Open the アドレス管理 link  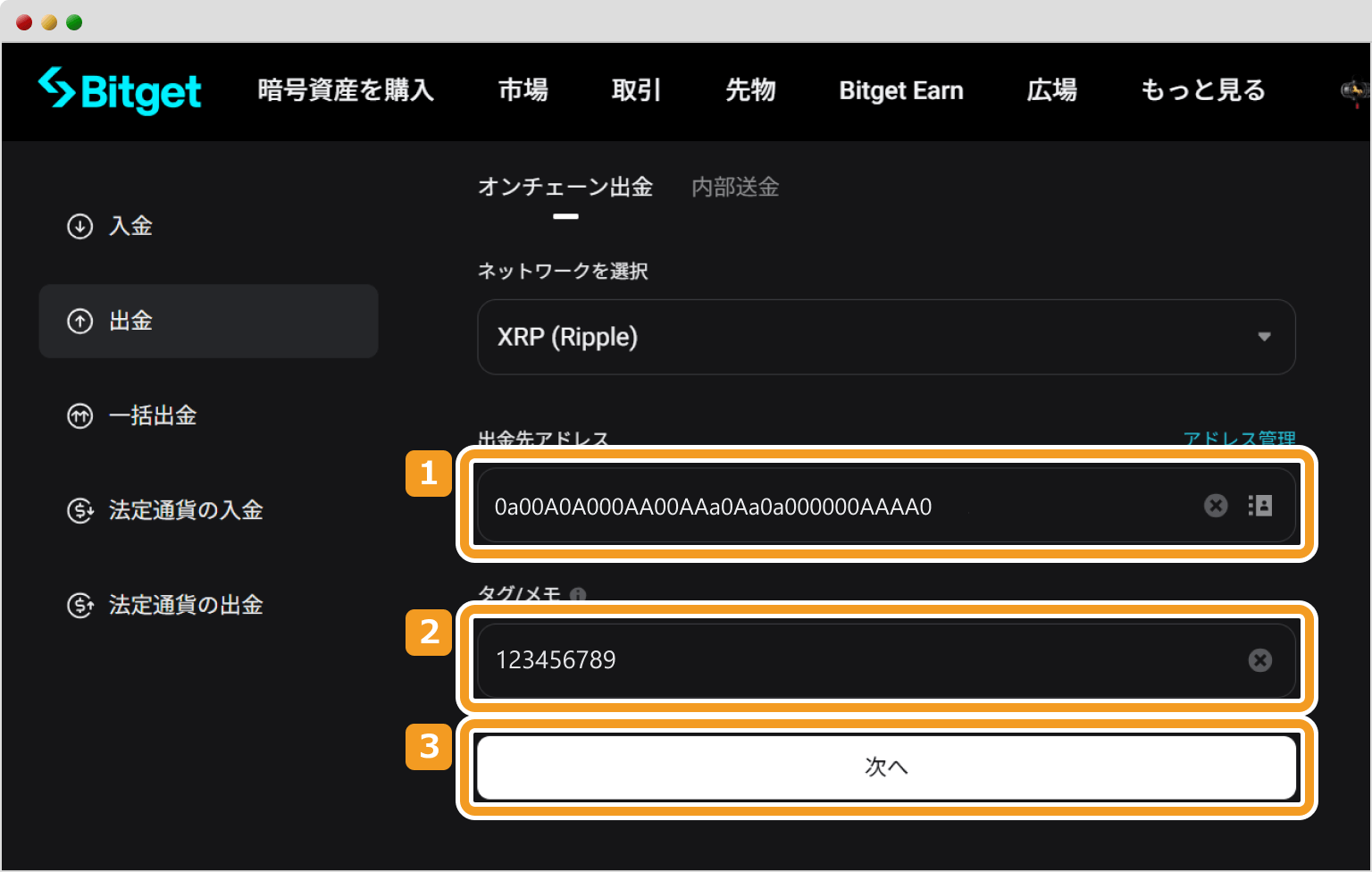click(1240, 439)
